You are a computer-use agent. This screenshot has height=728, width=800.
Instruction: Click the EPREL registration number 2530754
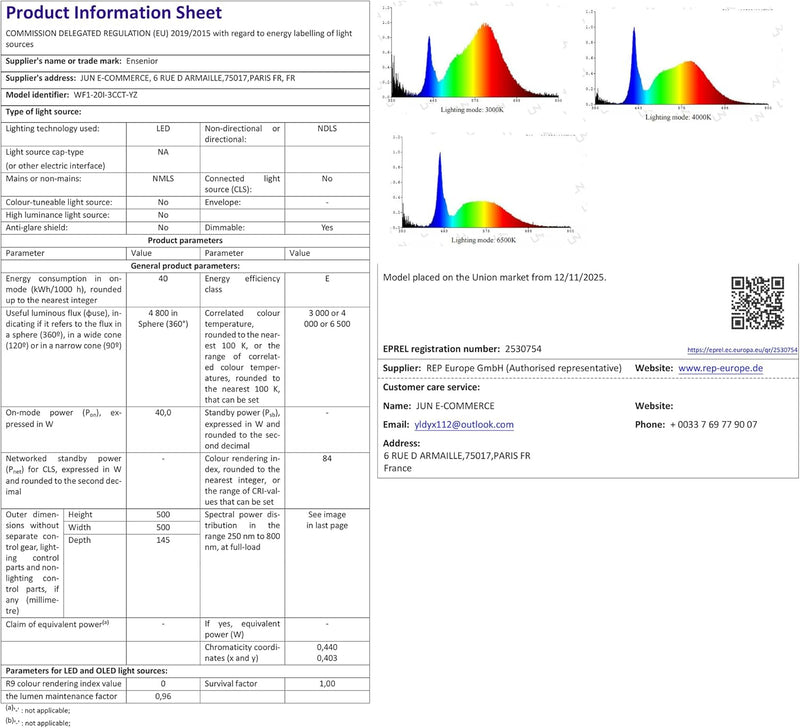(x=523, y=349)
